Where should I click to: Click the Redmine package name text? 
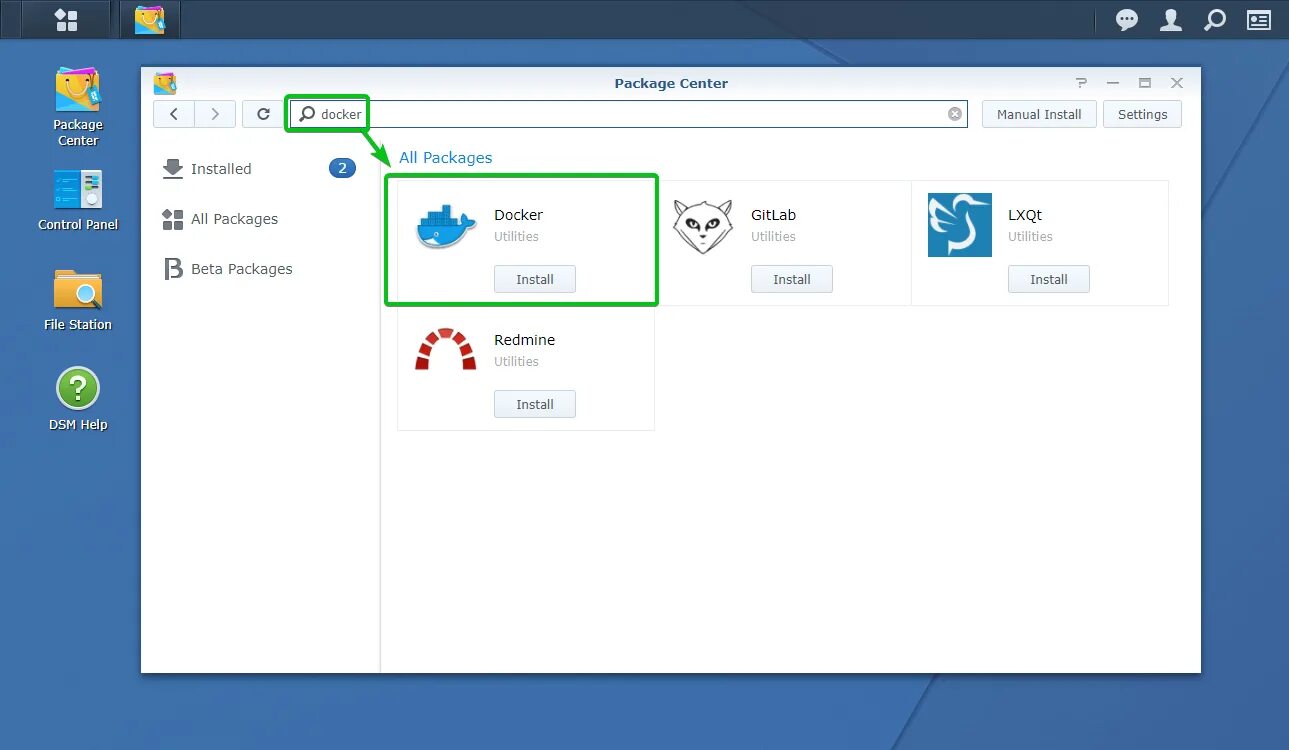coord(524,340)
